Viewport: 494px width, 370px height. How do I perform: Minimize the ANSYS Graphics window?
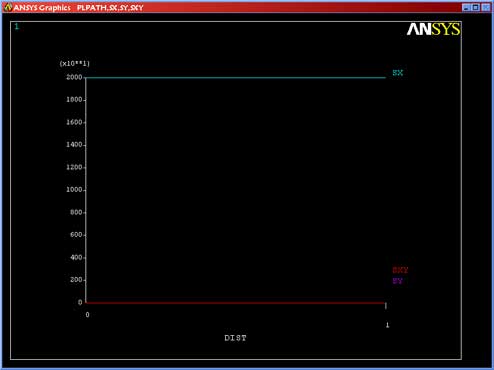coord(466,7)
